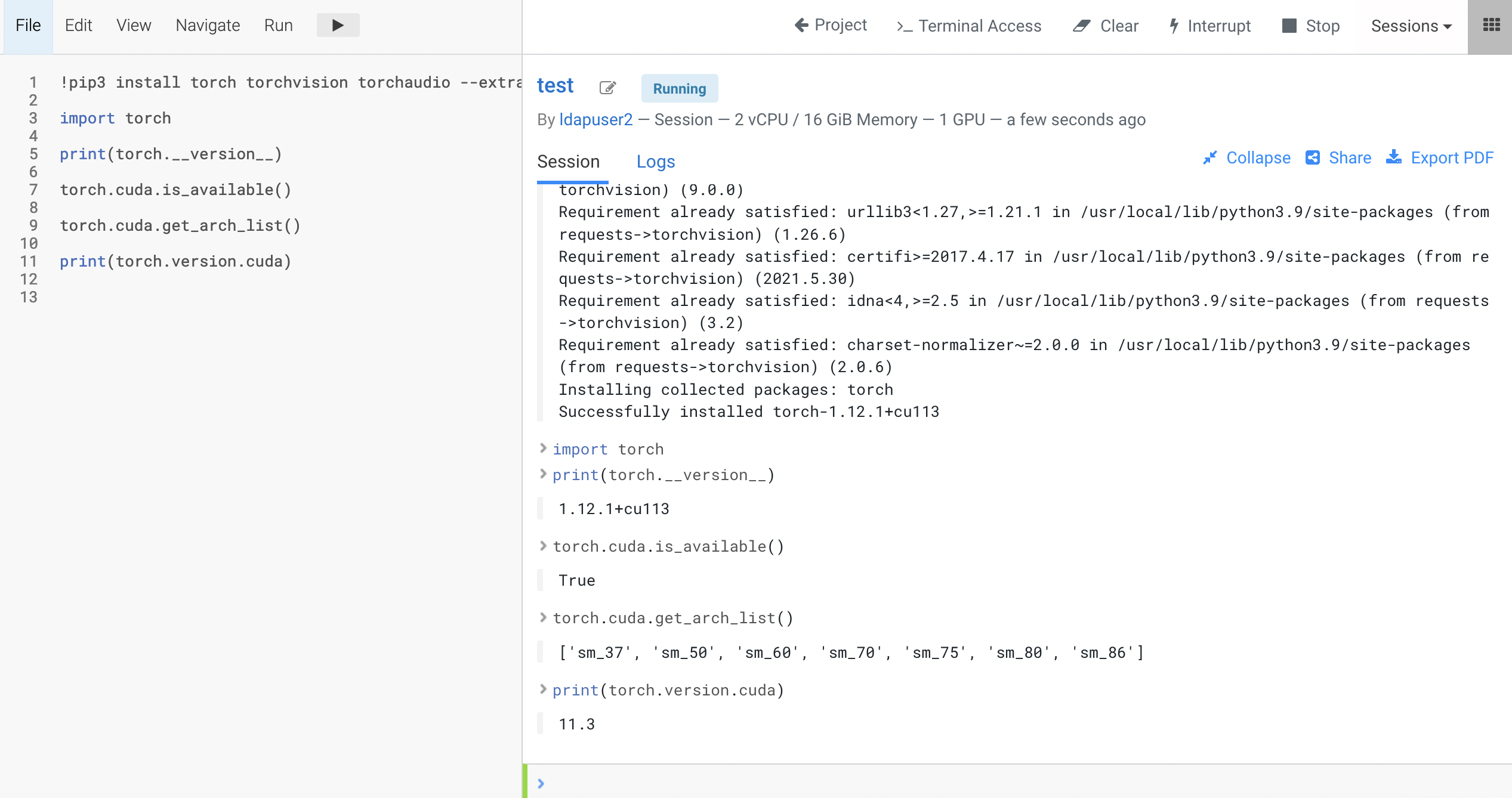Open the Sessions dropdown

coord(1409,26)
